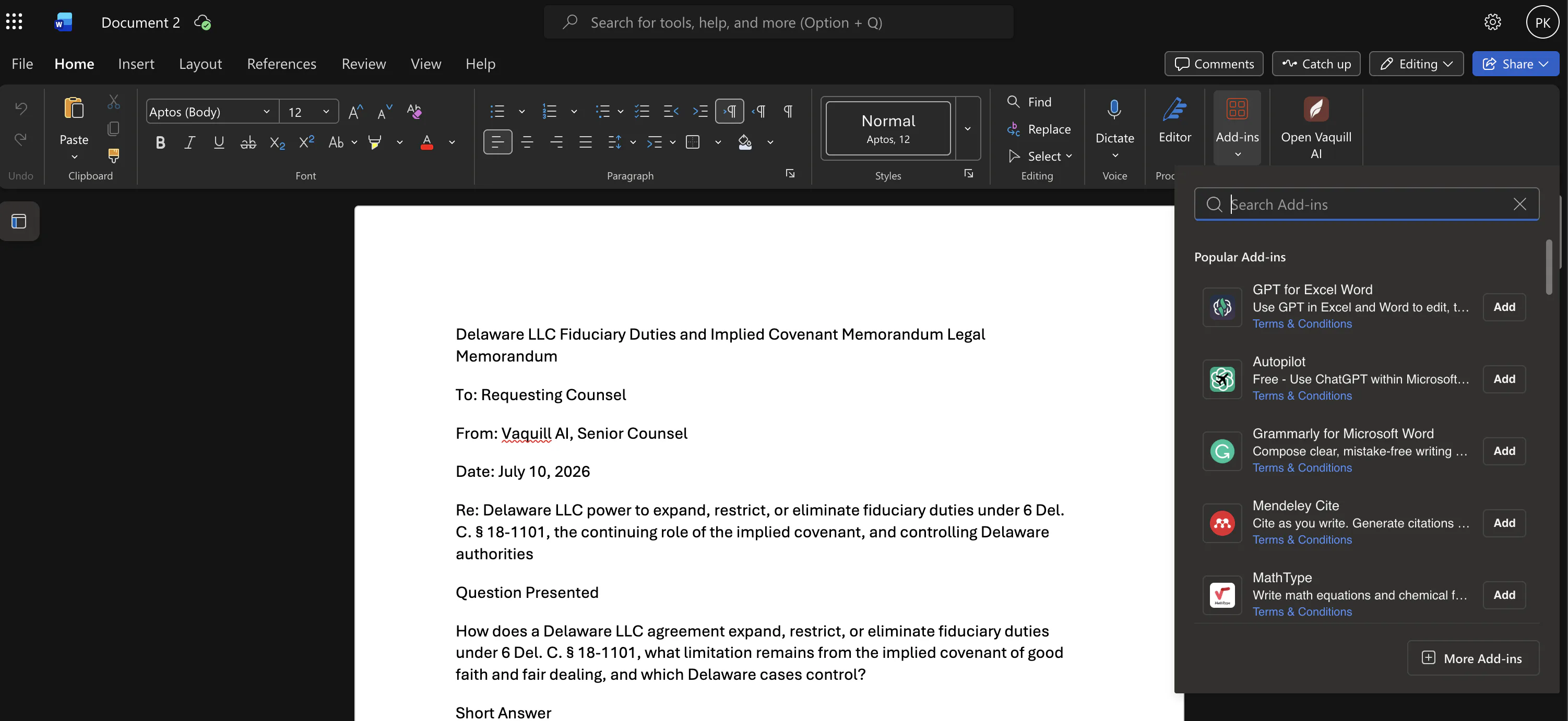Clear the Search Add-ins box X

1519,205
